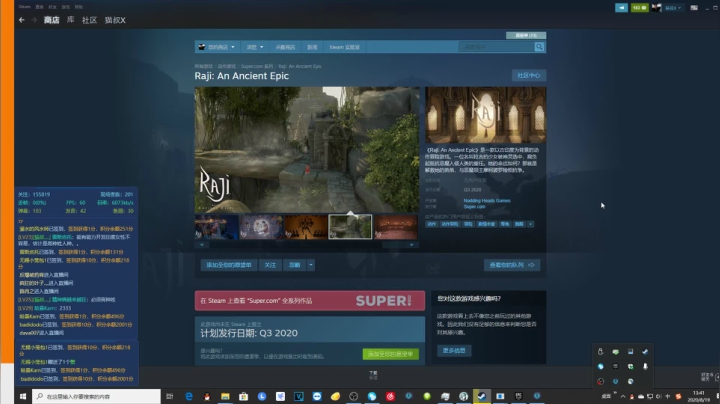Open 社区中心 community hub button

point(529,75)
